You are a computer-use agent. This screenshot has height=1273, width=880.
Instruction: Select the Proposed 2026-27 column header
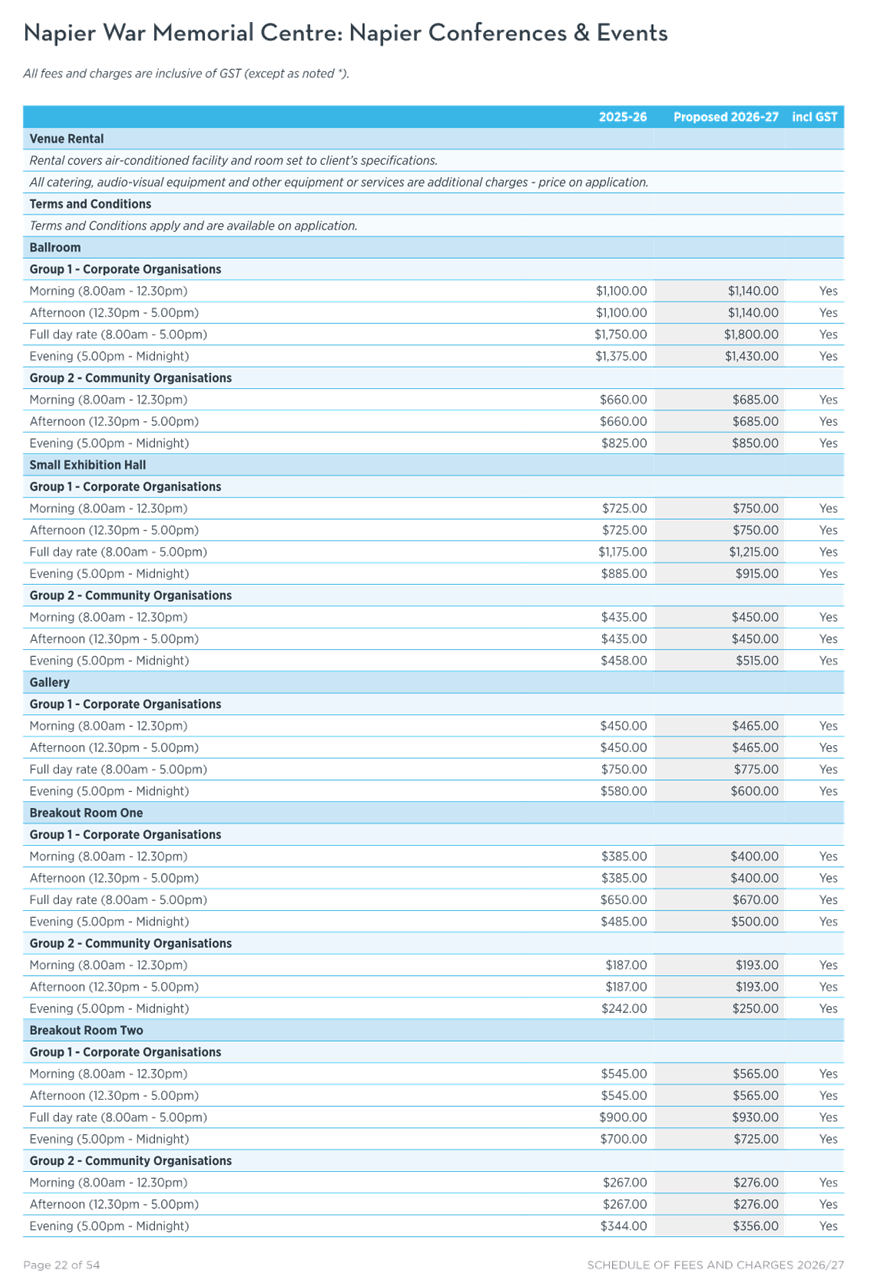tap(724, 117)
